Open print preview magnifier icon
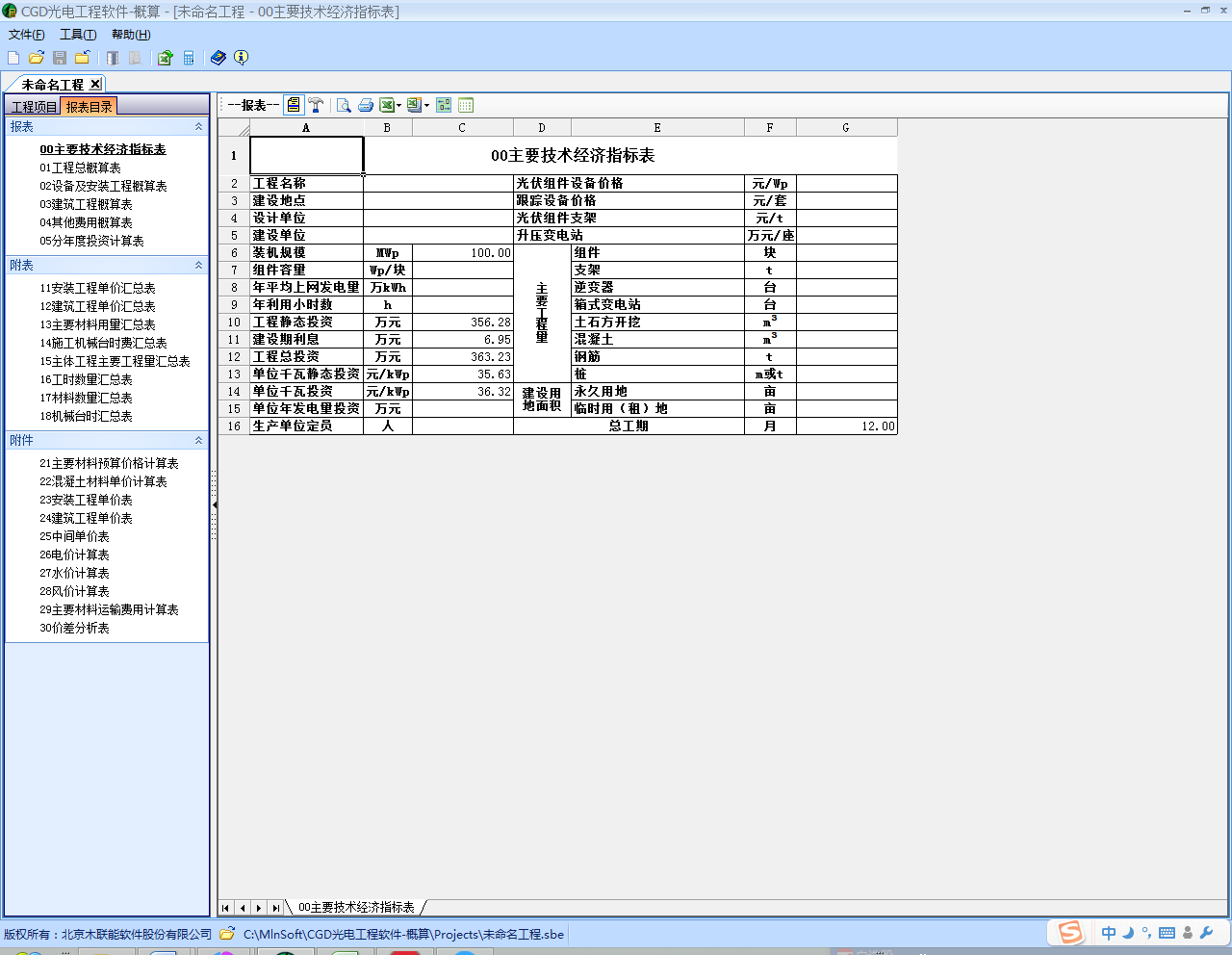Screen dimensions: 1232x955 click(x=344, y=105)
